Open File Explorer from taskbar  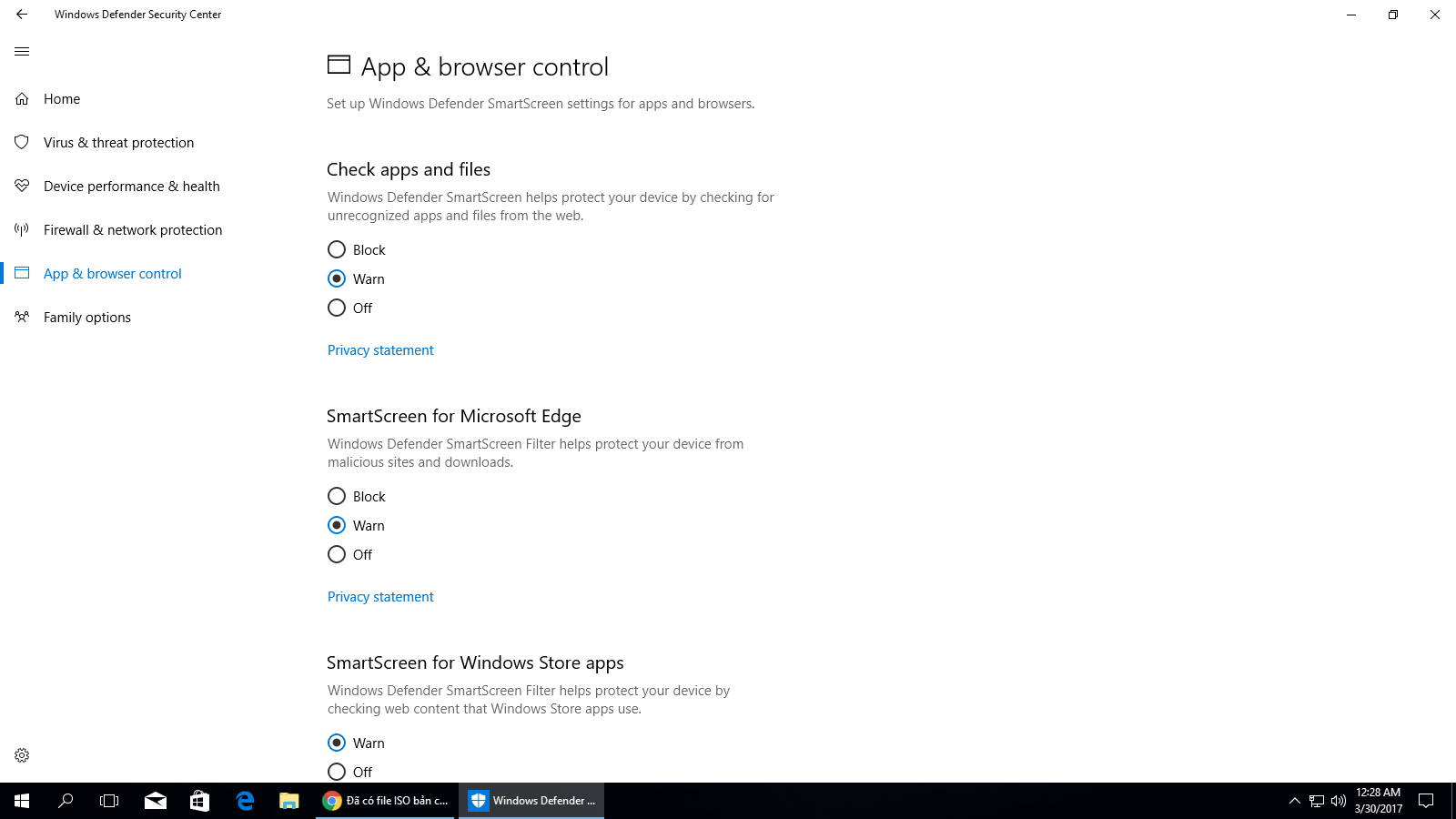click(288, 801)
